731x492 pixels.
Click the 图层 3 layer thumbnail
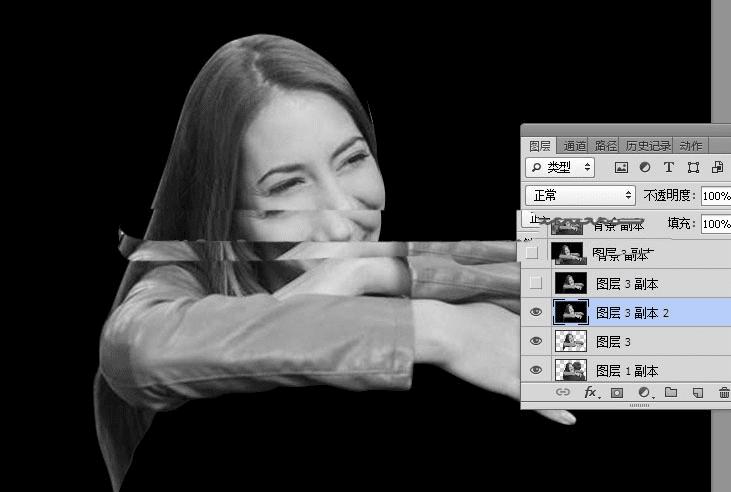[x=571, y=341]
